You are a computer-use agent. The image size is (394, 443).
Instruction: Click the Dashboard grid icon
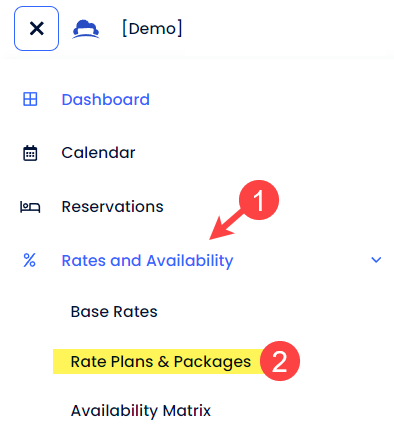pyautogui.click(x=30, y=99)
